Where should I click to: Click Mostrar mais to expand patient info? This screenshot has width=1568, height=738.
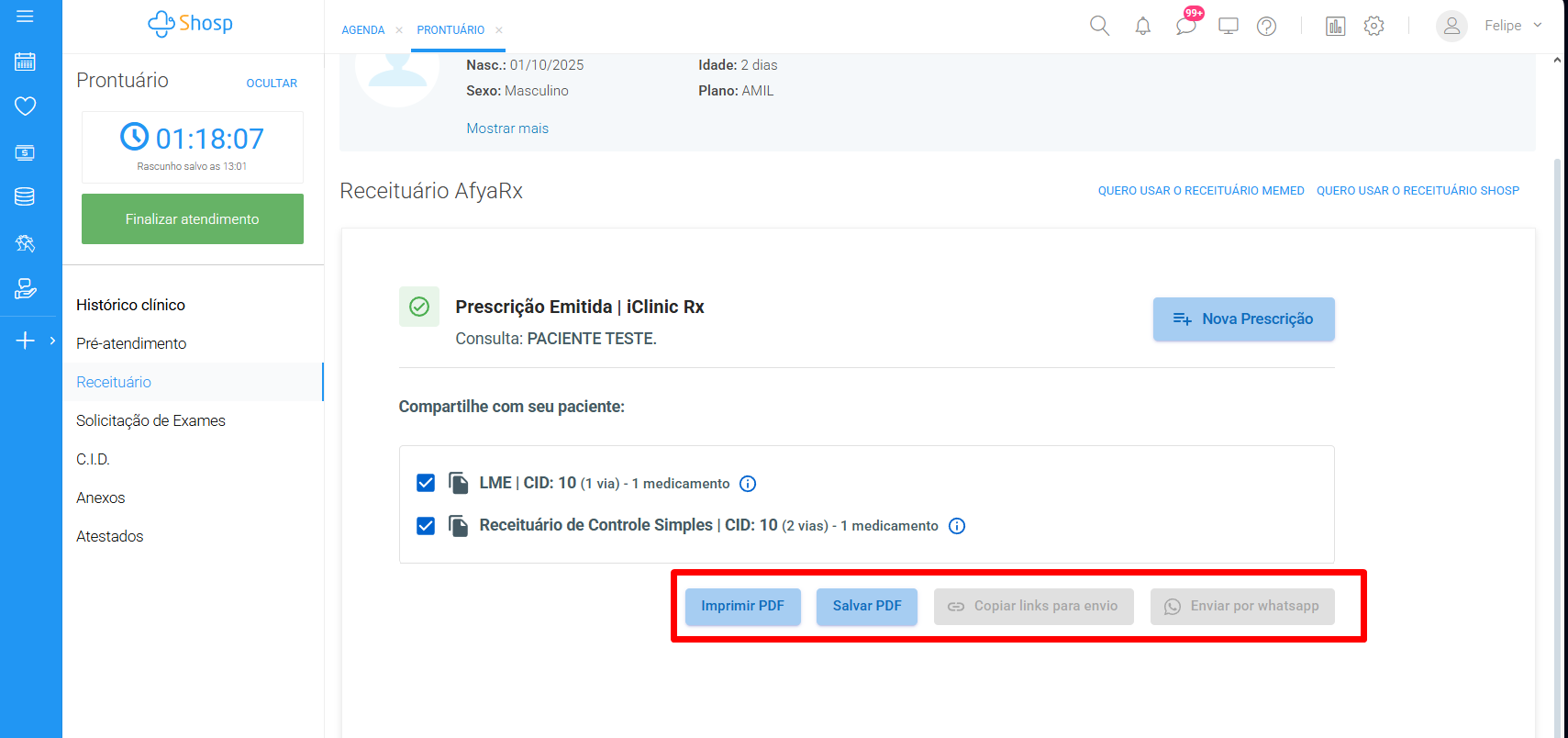tap(507, 129)
